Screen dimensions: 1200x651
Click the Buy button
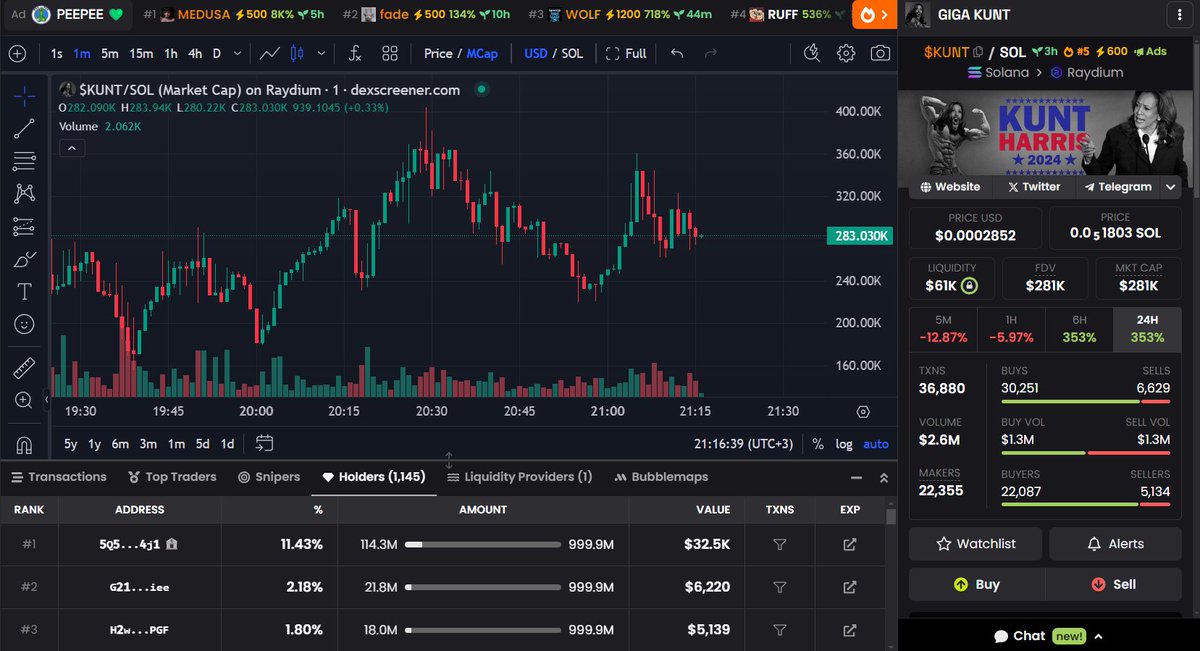click(975, 584)
